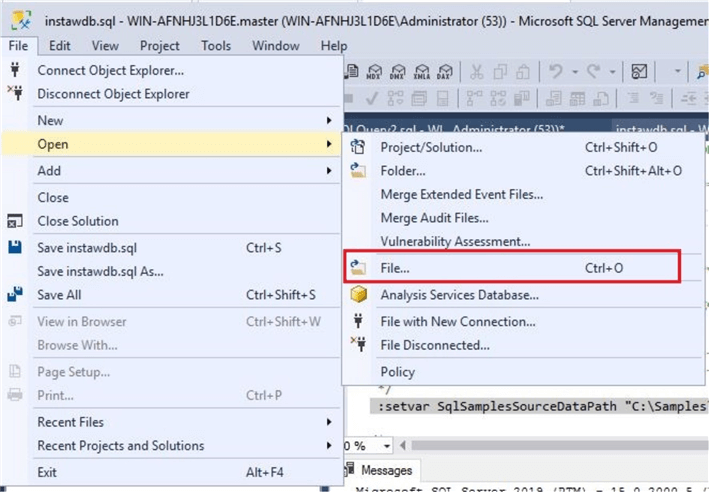Click the Paste icon in toolbar
The height and width of the screenshot is (492, 709).
523,71
